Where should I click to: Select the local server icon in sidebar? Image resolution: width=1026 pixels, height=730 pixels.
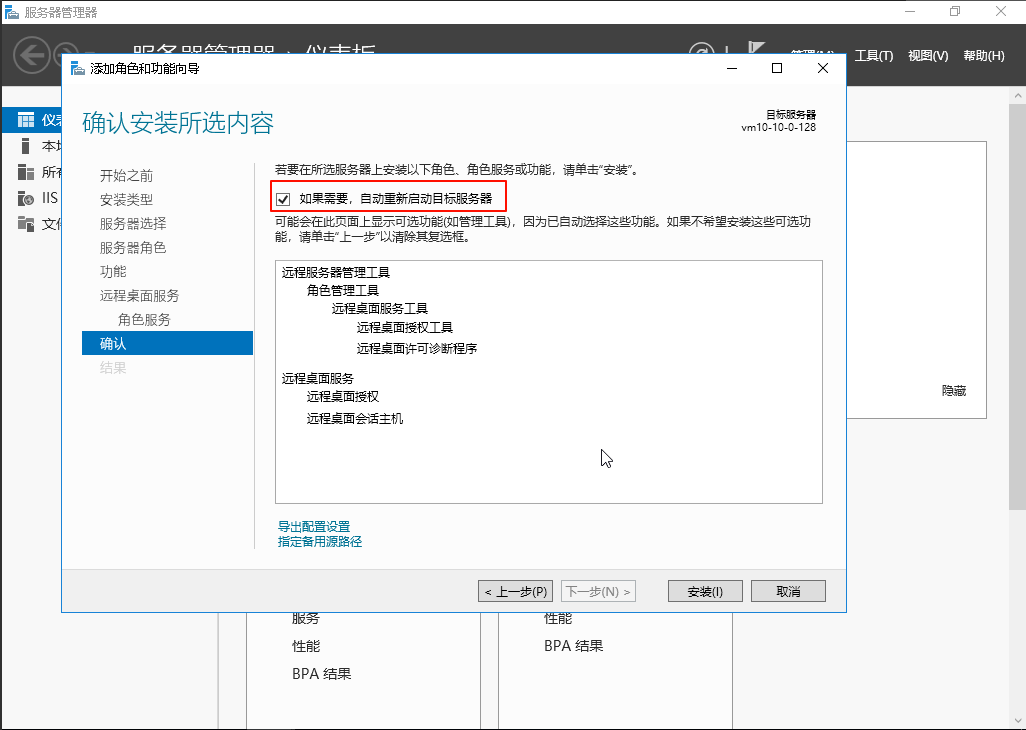(25, 146)
